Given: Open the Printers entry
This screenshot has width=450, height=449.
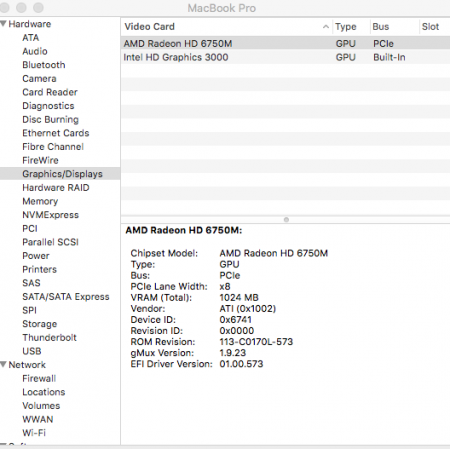Looking at the screenshot, I should (39, 269).
